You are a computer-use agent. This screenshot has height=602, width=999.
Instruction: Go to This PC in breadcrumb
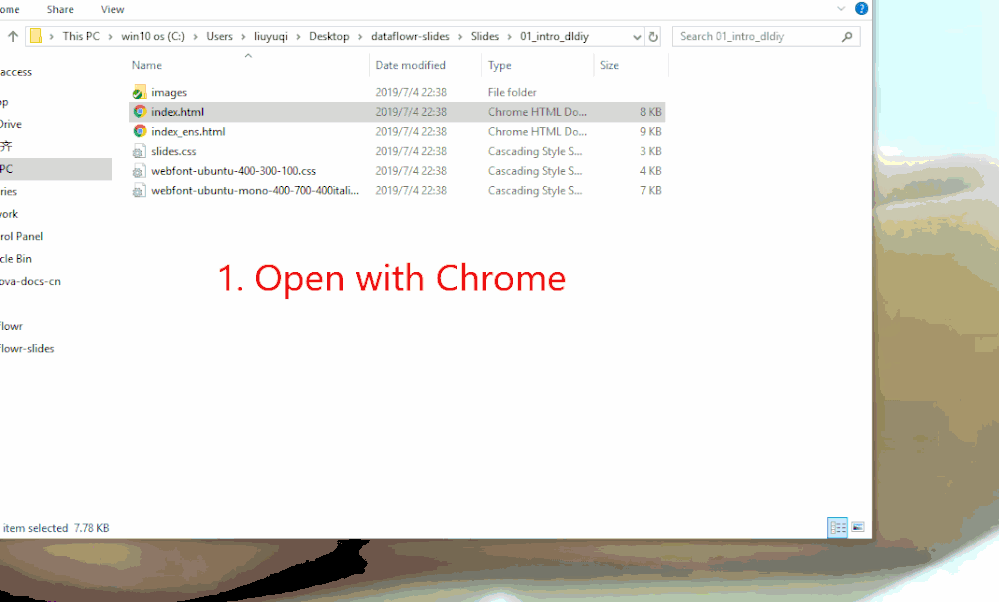tap(81, 36)
